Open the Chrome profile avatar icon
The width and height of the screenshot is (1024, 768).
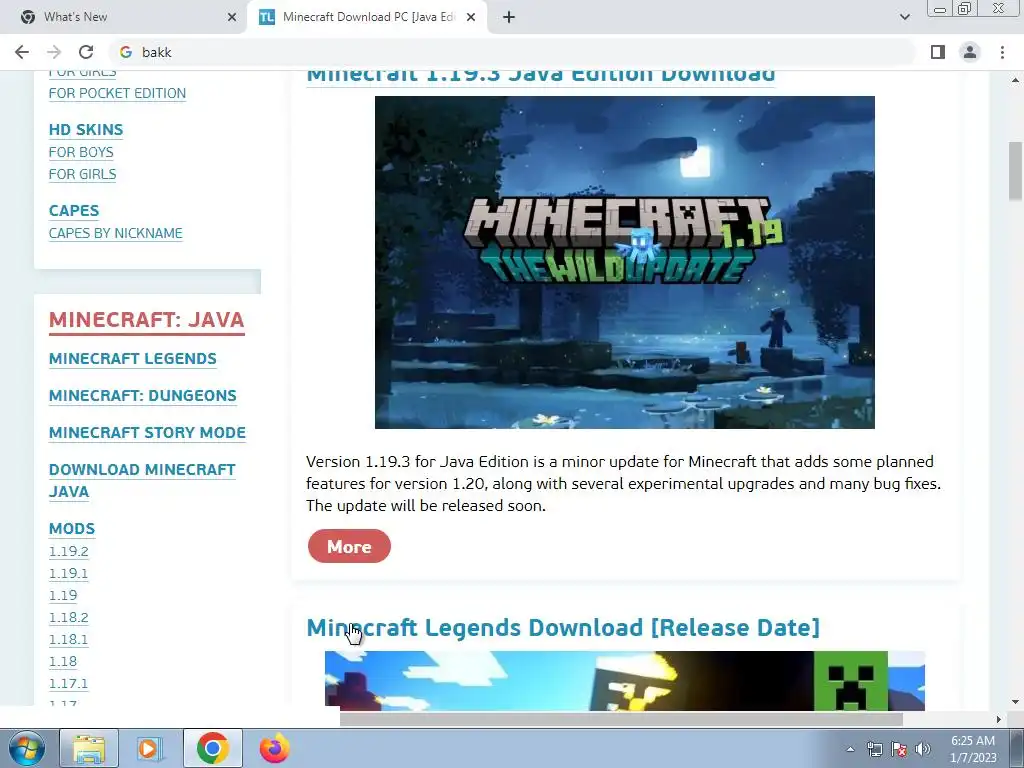tap(970, 52)
